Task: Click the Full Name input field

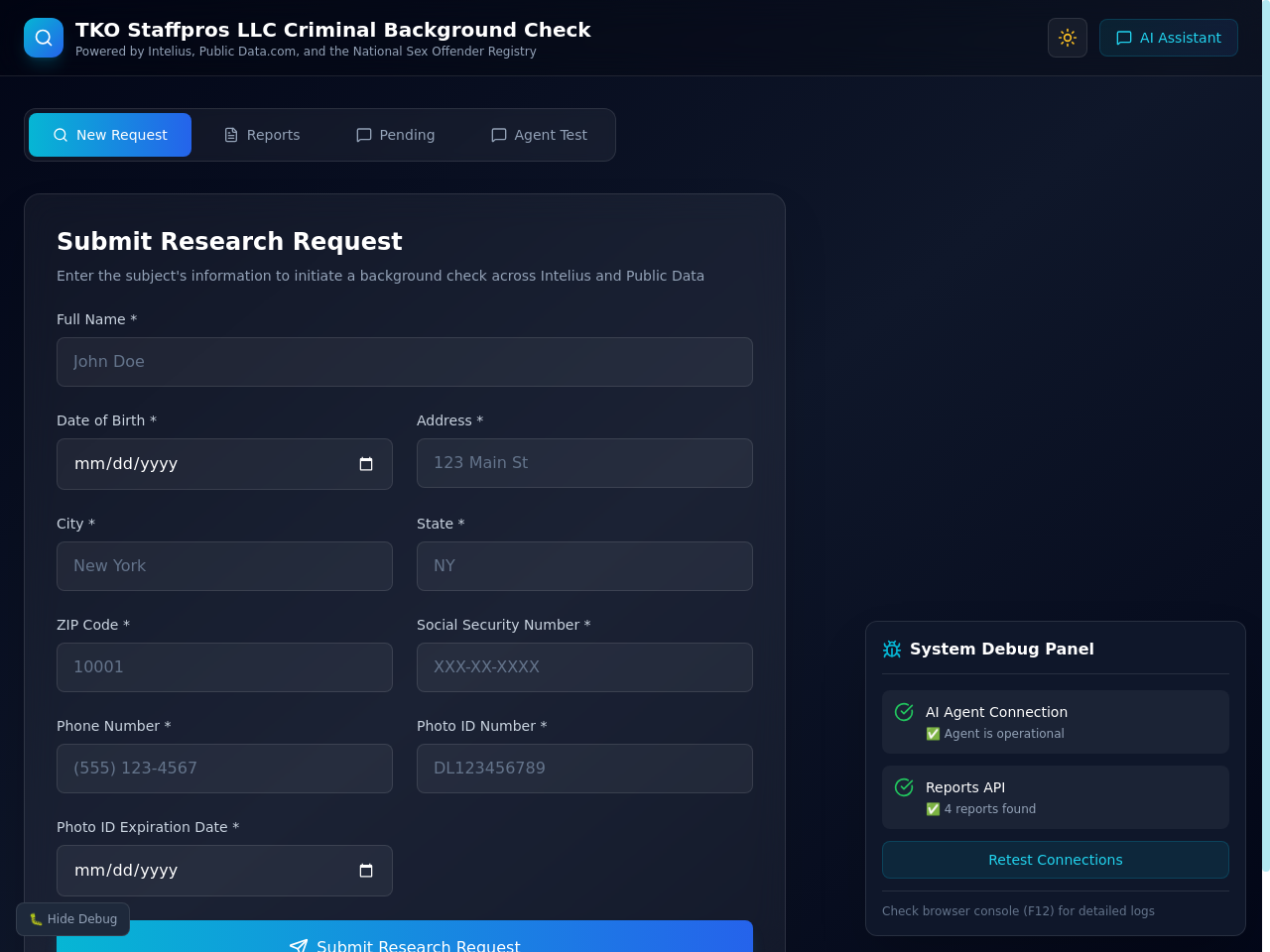Action: 405,362
